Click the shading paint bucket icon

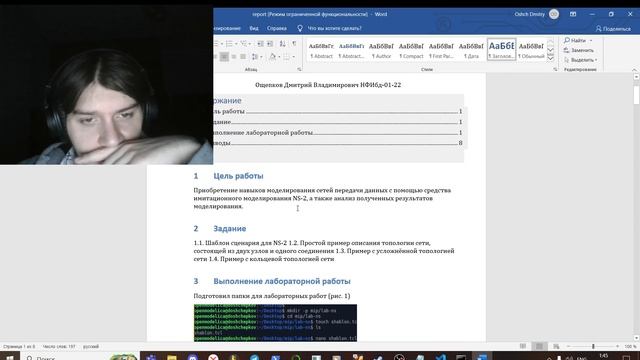[x=273, y=56]
